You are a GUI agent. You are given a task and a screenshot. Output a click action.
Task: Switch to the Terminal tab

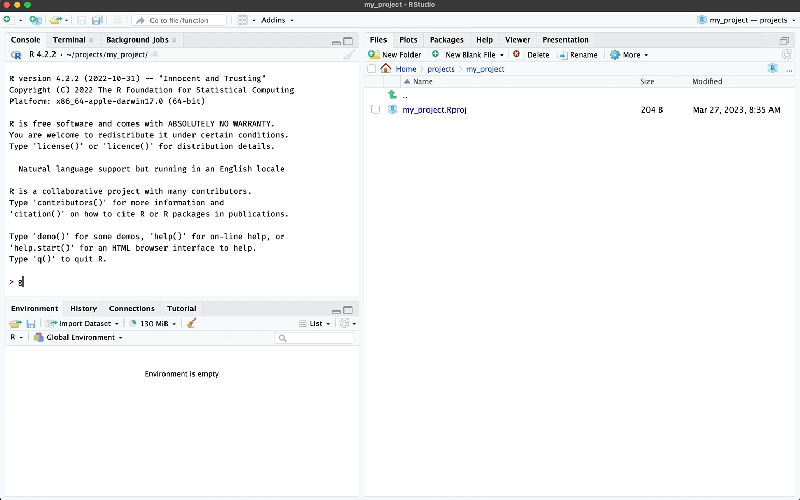(x=69, y=40)
